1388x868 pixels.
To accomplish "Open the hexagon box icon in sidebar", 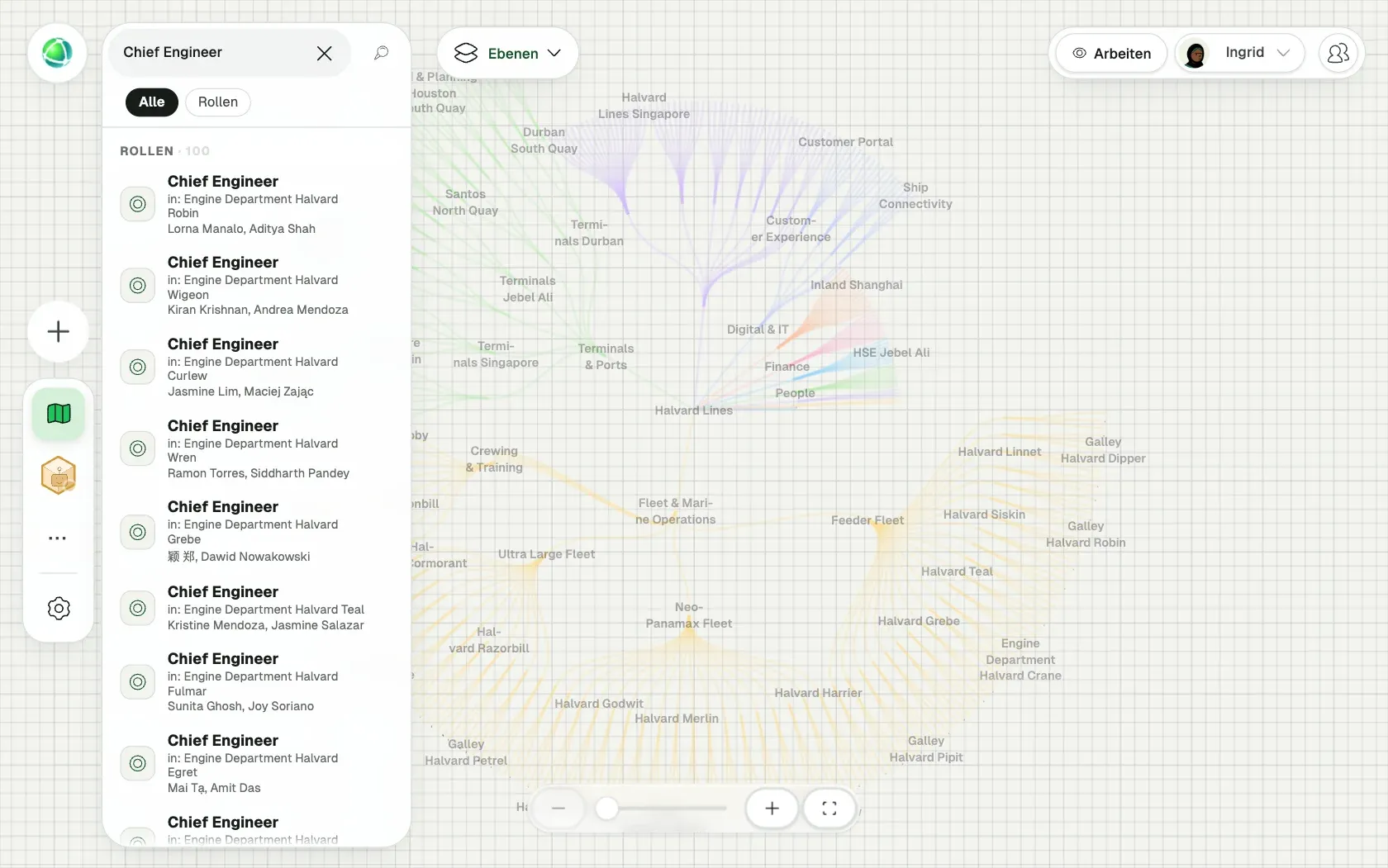I will 59,476.
